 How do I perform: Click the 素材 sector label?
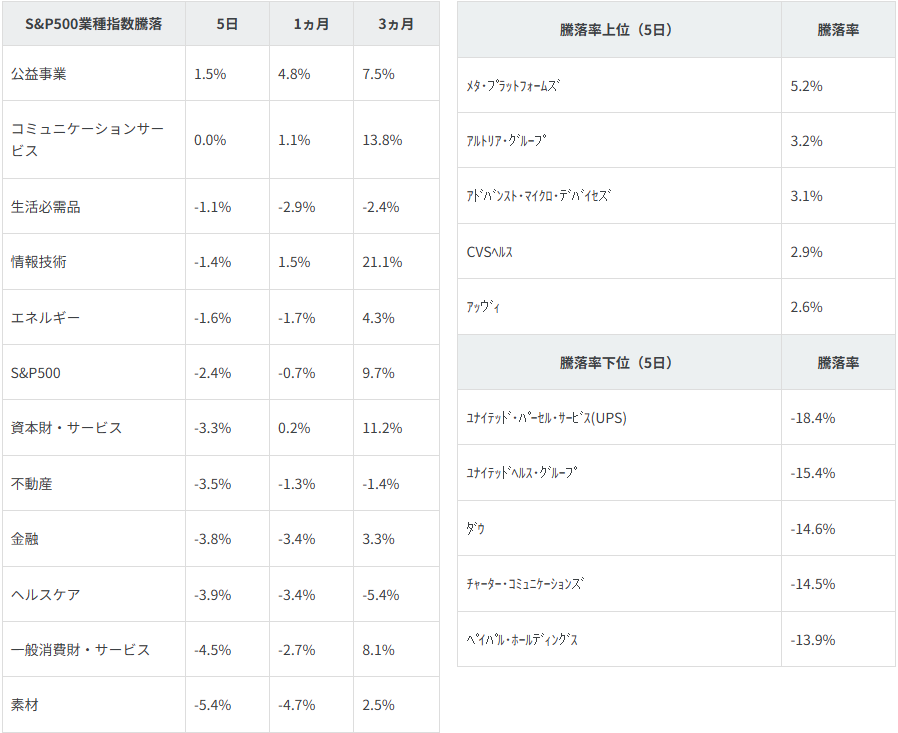[x=24, y=705]
